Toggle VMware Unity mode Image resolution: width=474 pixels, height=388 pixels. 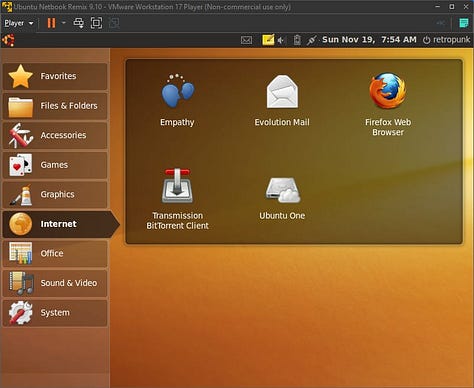(114, 23)
